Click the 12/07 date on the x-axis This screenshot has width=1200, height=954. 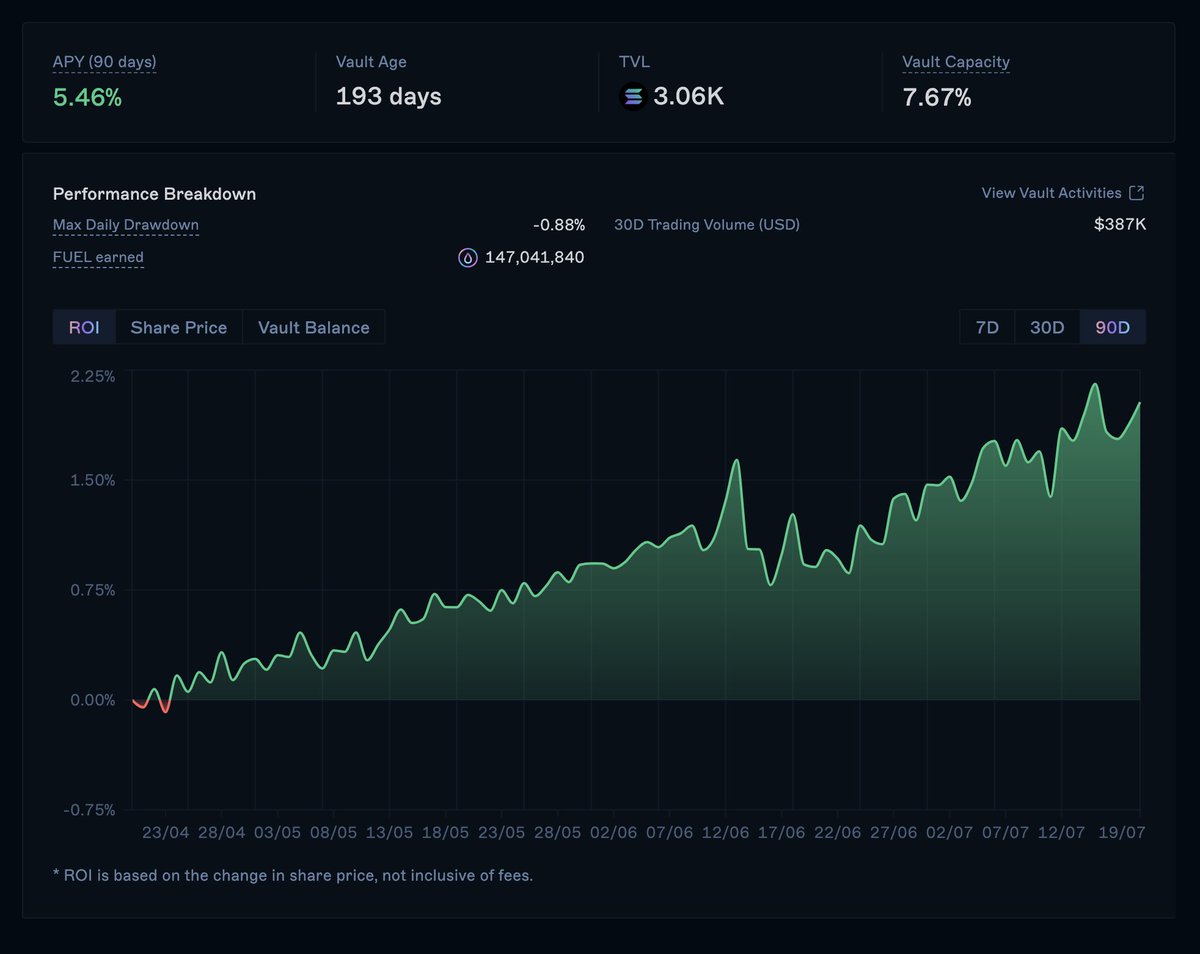pyautogui.click(x=1062, y=833)
